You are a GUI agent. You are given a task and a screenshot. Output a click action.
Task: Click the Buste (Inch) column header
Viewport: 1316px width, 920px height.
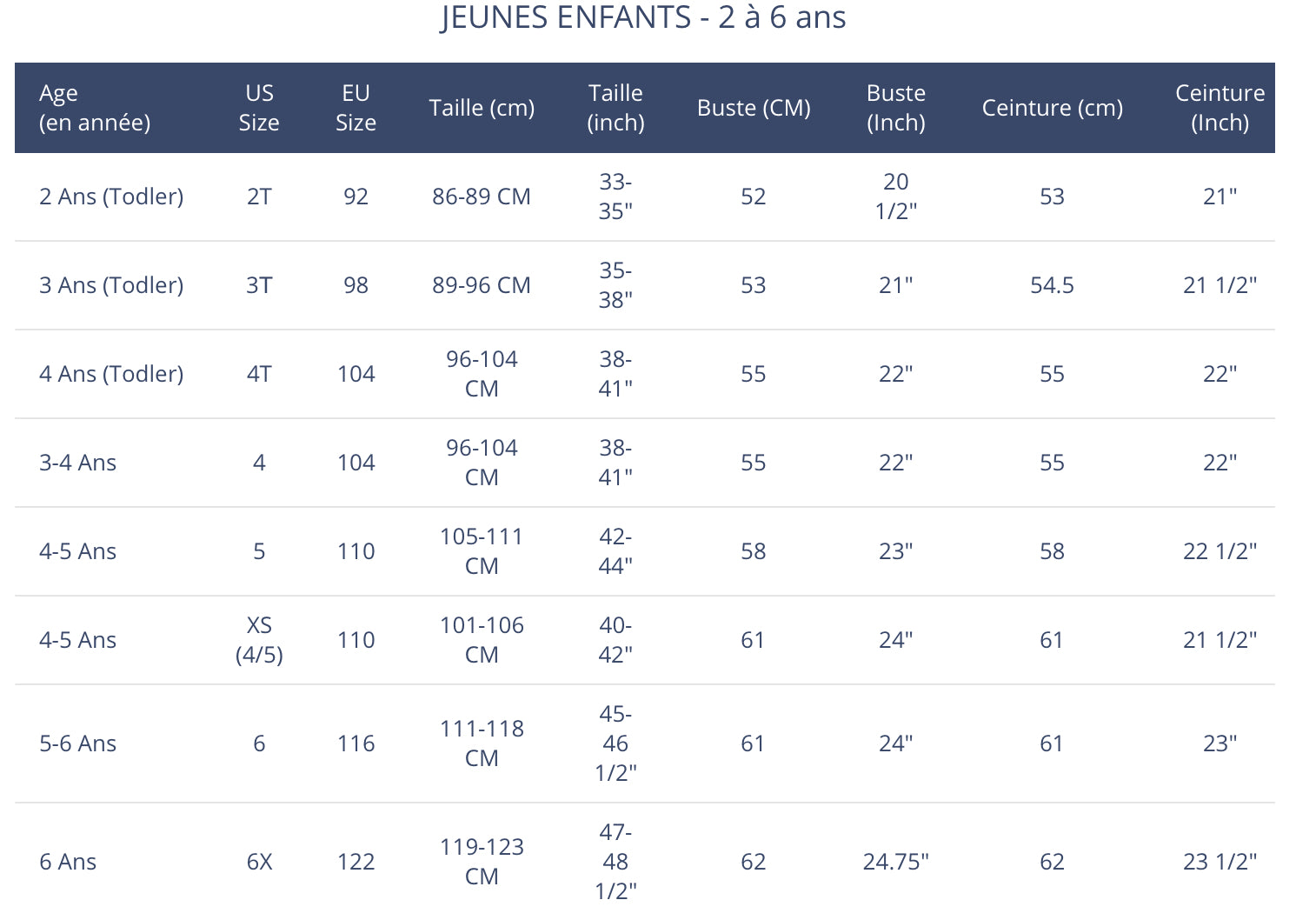[896, 108]
